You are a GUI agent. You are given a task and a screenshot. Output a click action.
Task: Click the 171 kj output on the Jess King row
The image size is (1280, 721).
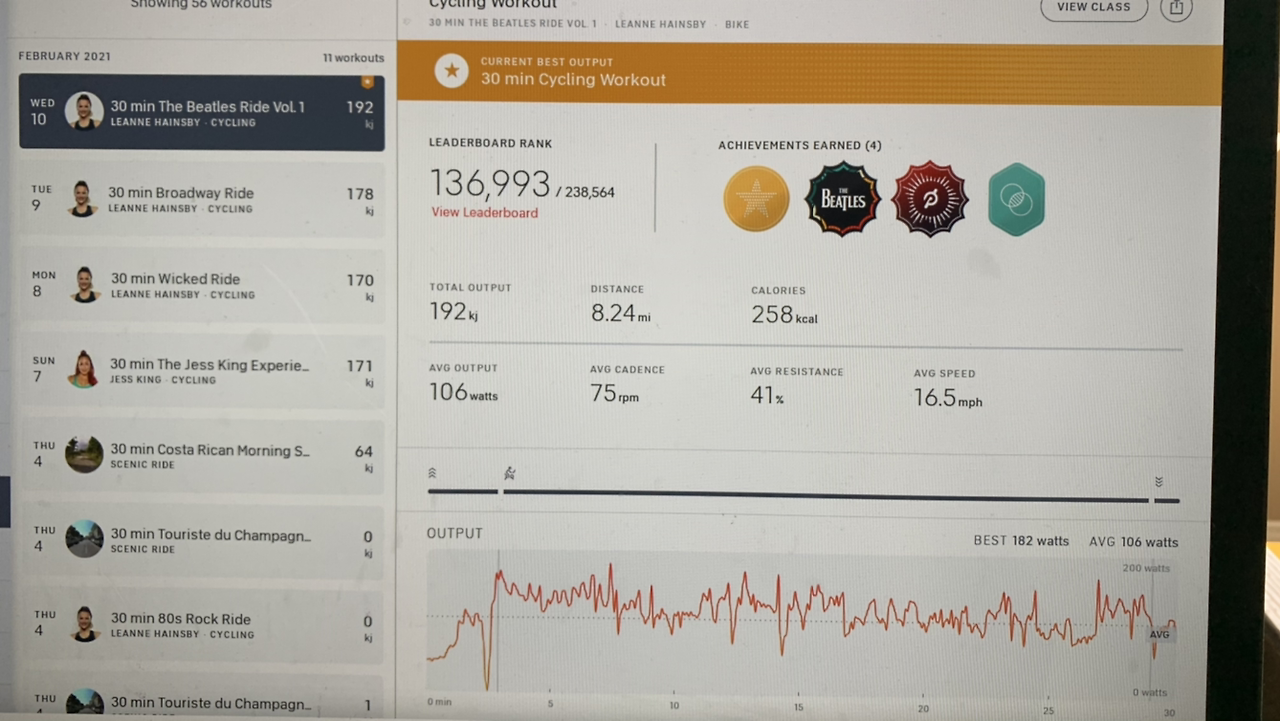point(360,371)
